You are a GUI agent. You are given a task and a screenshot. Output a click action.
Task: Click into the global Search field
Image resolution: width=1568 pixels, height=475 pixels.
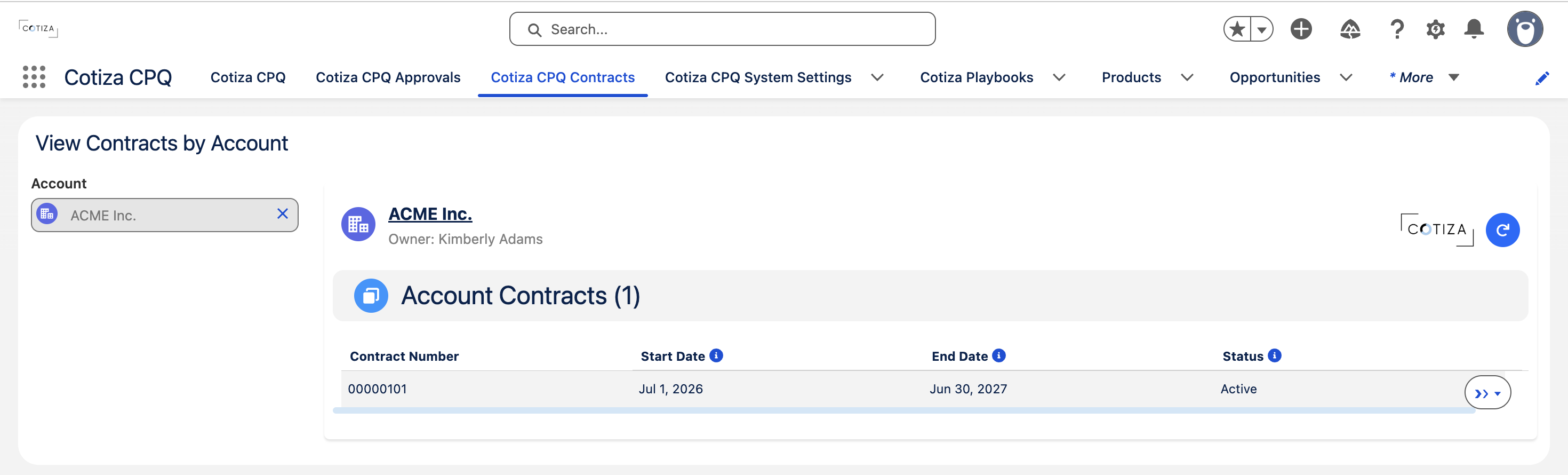click(722, 29)
